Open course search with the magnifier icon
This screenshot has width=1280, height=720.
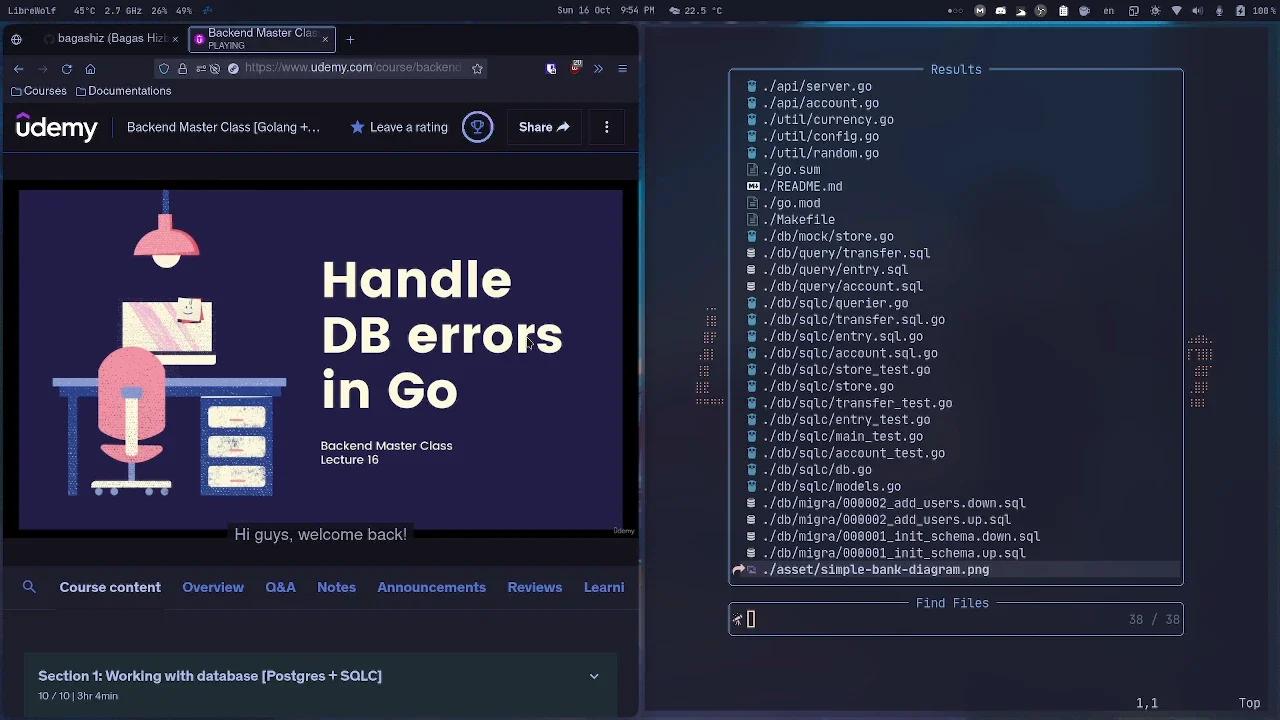click(28, 587)
